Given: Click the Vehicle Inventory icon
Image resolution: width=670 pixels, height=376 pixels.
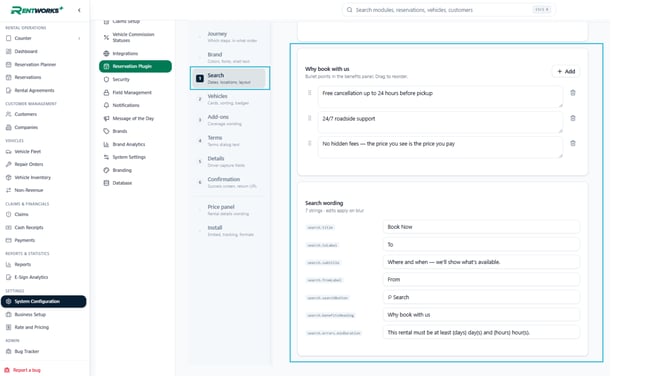Looking at the screenshot, I should (x=9, y=177).
